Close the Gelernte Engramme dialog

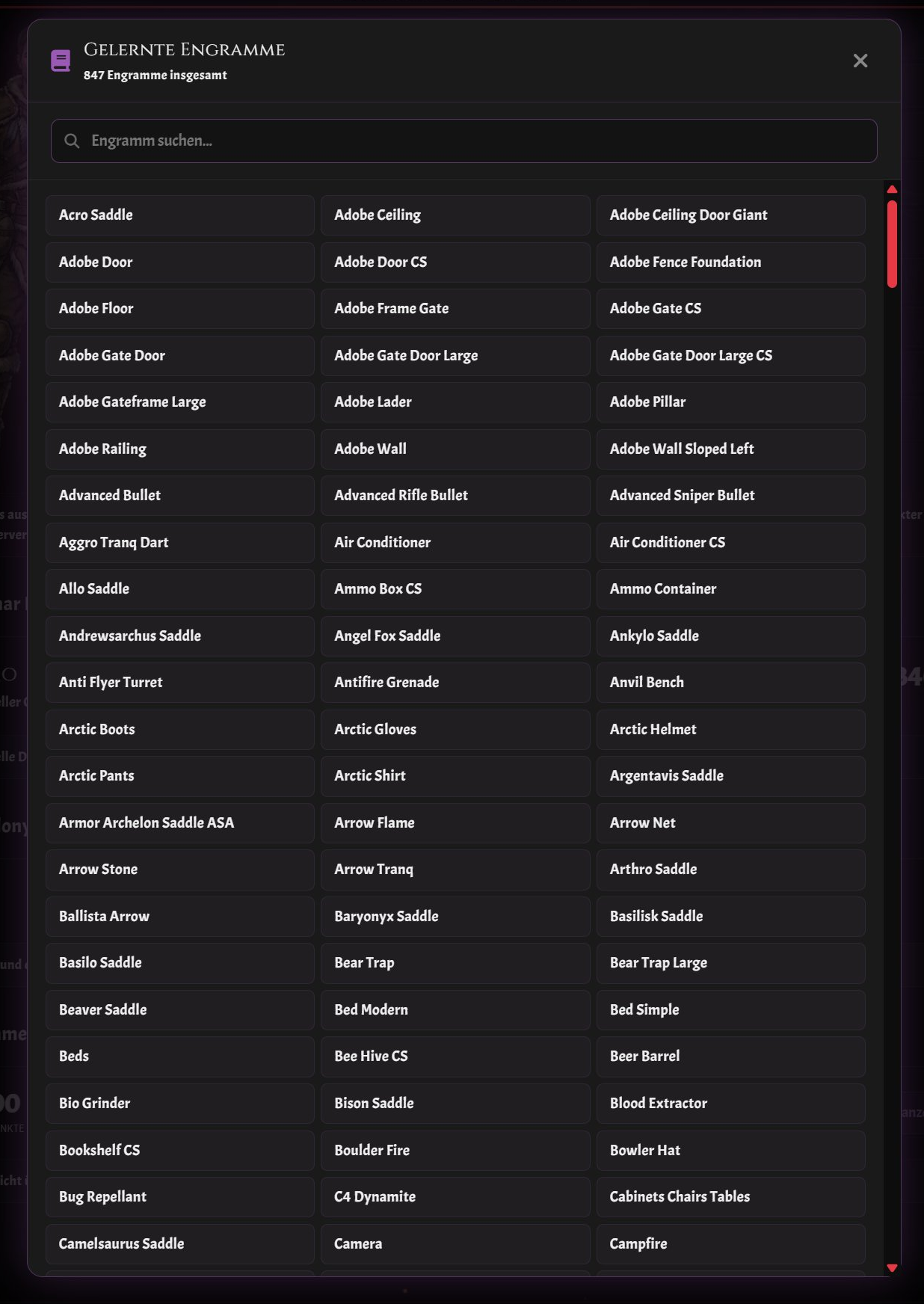860,61
